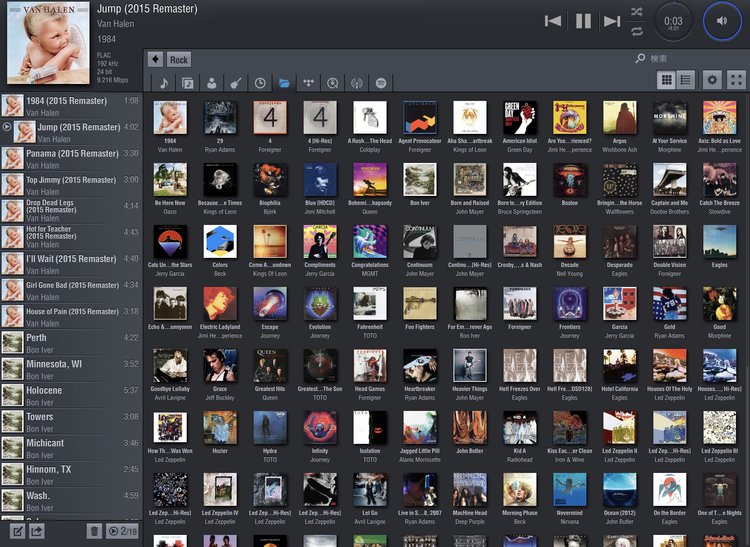The height and width of the screenshot is (547, 750).
Task: Open the Hotel California album
Action: (x=619, y=366)
